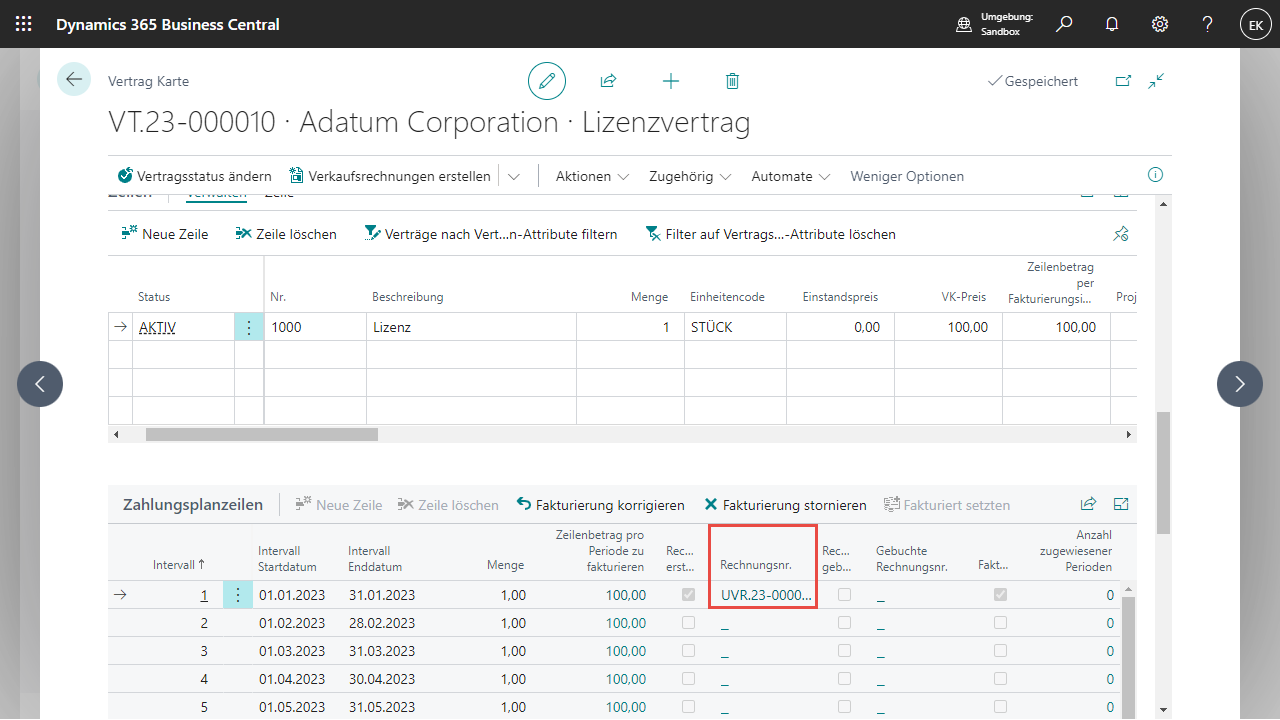Toggle invoice created checkbox in interval 1 row
Image resolution: width=1280 pixels, height=720 pixels.
[688, 595]
